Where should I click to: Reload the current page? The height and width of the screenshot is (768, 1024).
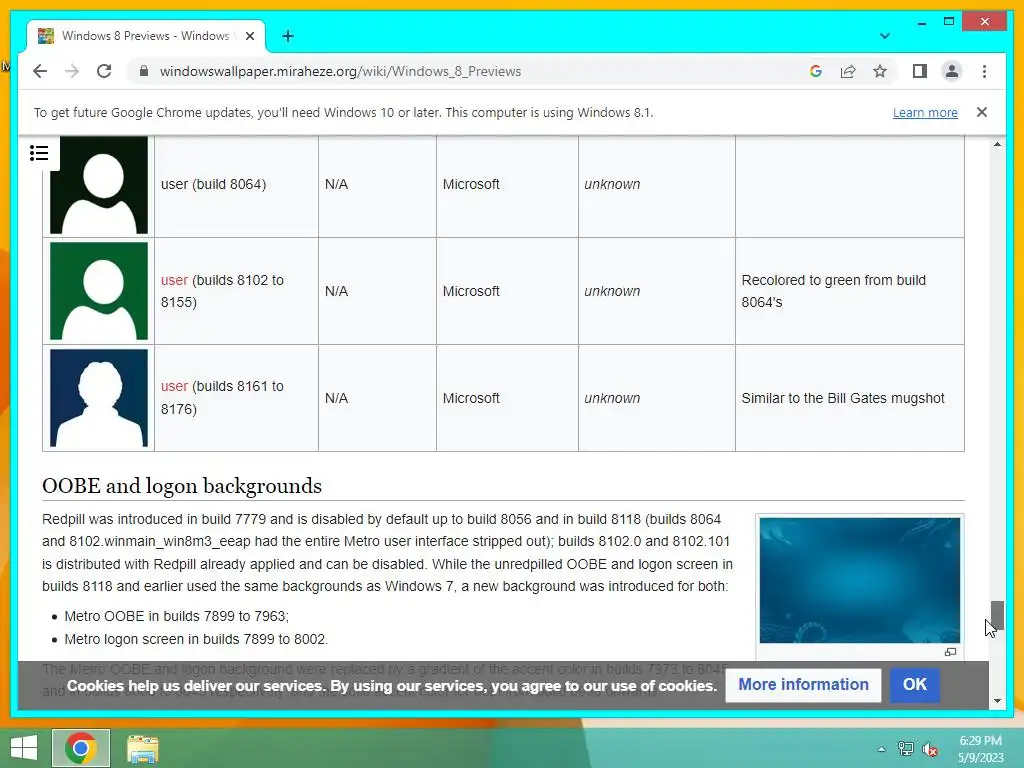coord(104,71)
